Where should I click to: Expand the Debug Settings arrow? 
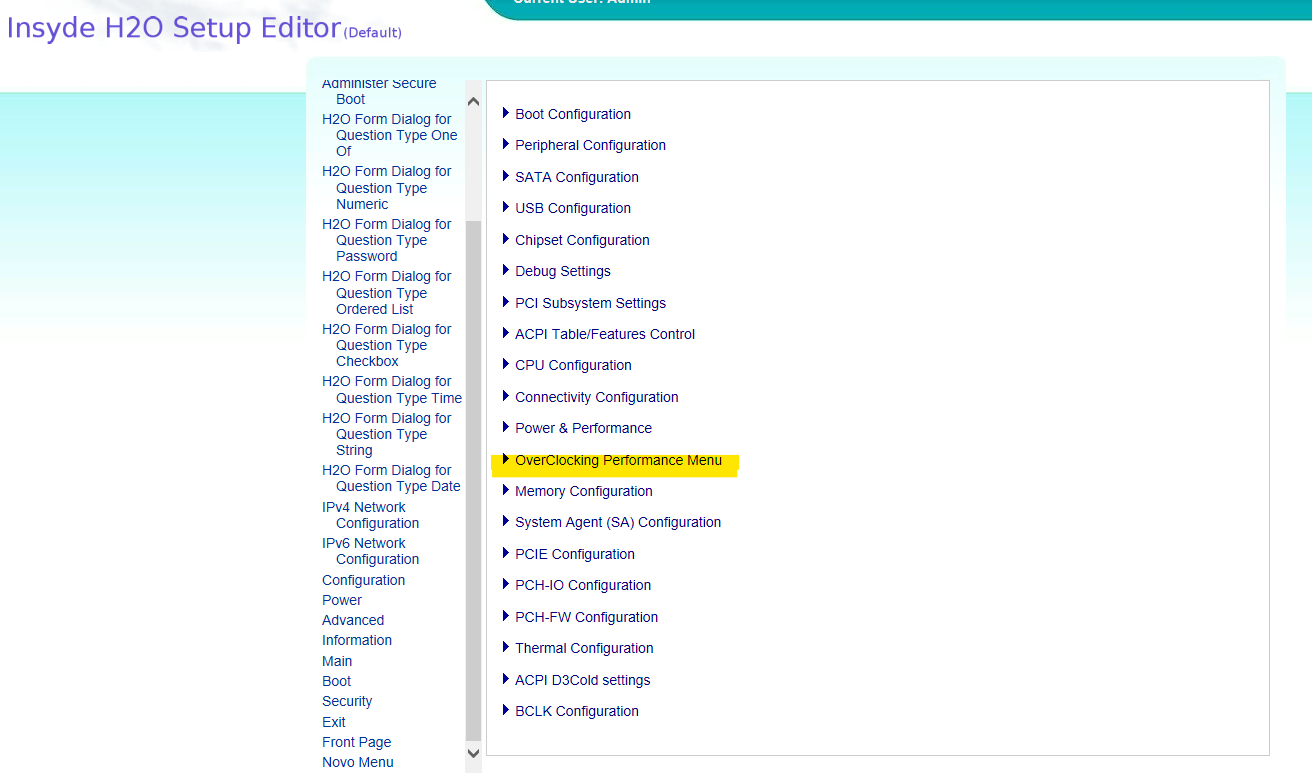pos(506,270)
